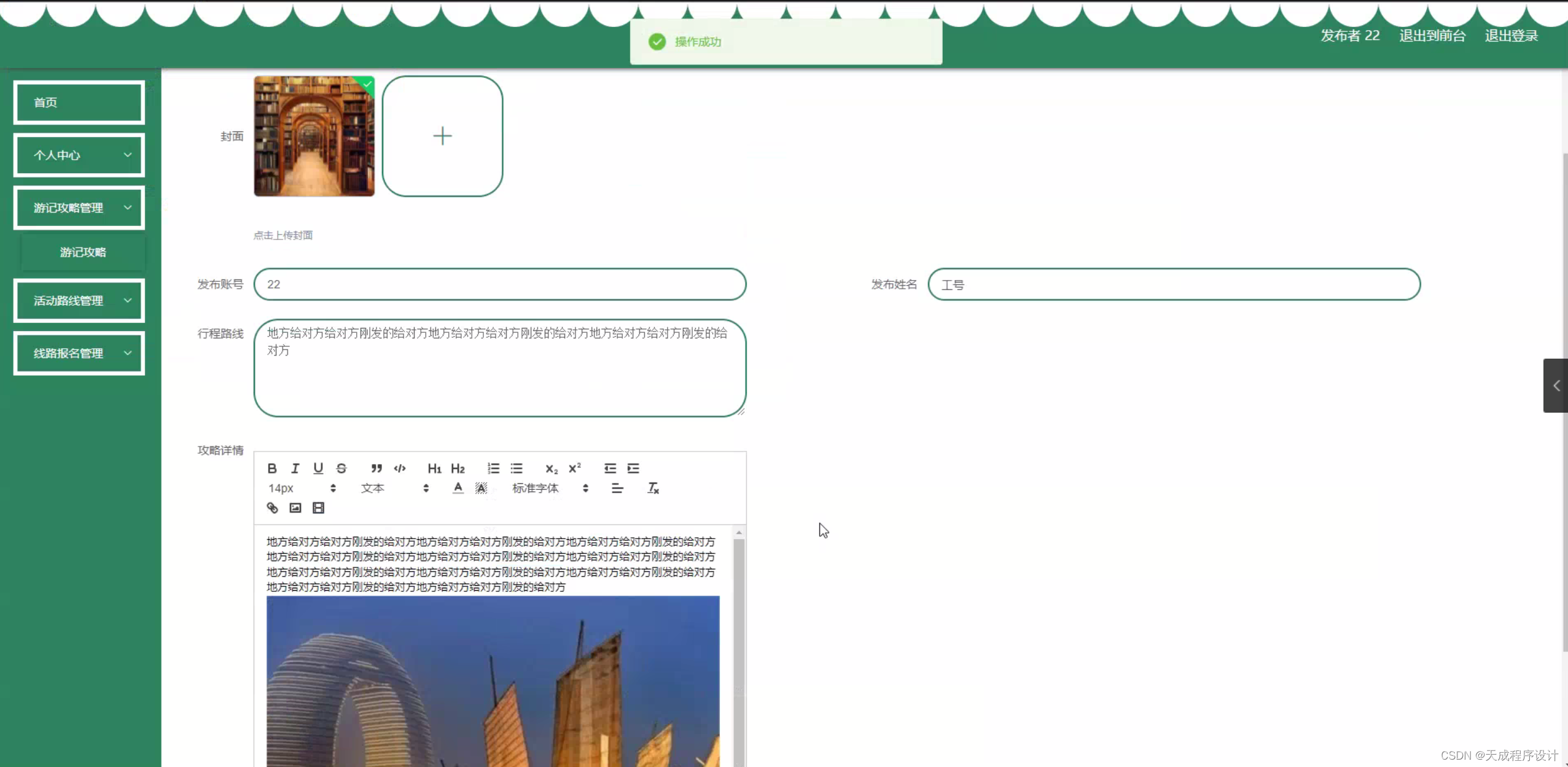The width and height of the screenshot is (1568, 767).
Task: Insert a code block
Action: pos(400,469)
